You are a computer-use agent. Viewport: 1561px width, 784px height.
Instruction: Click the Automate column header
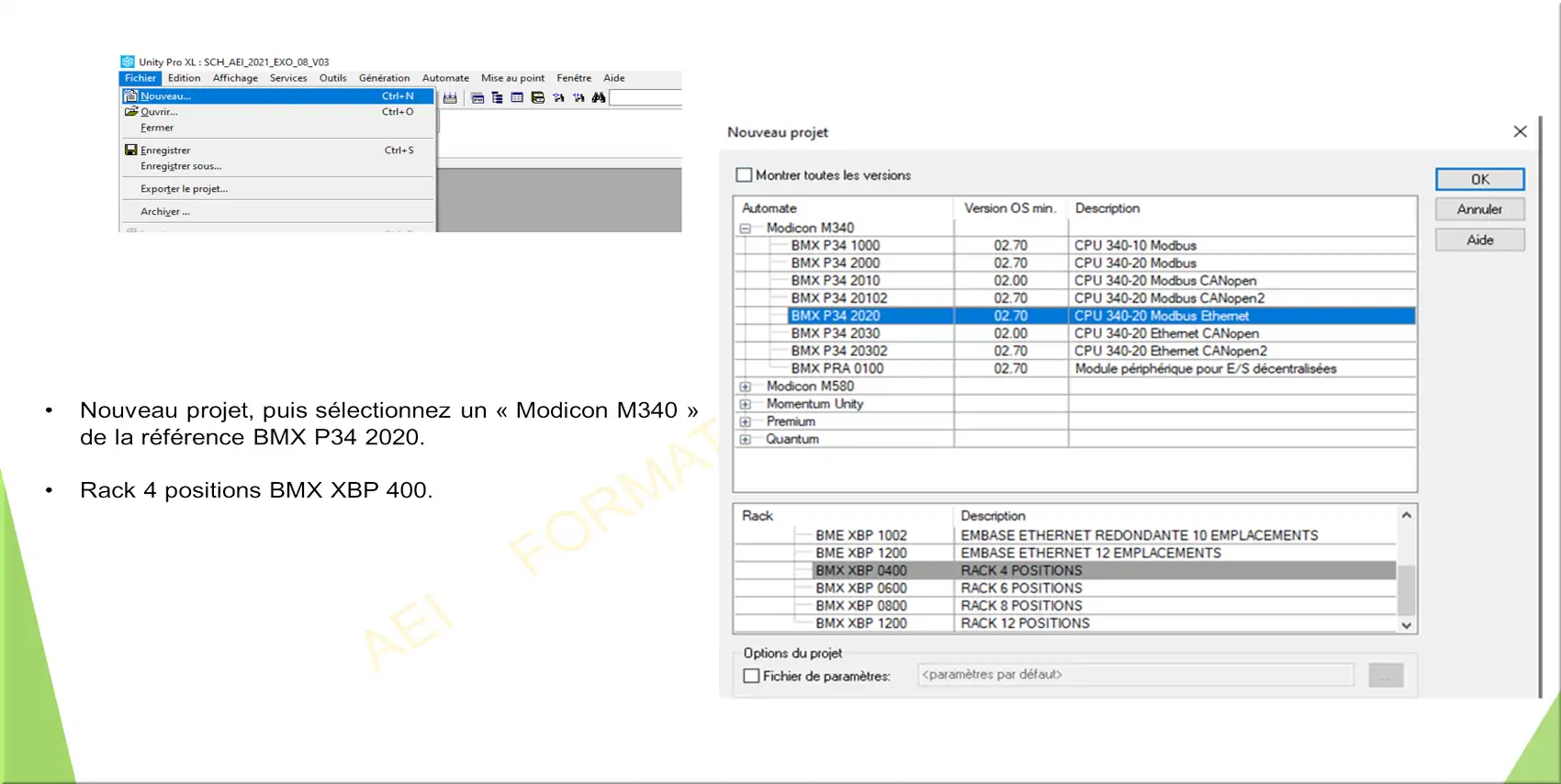[844, 208]
